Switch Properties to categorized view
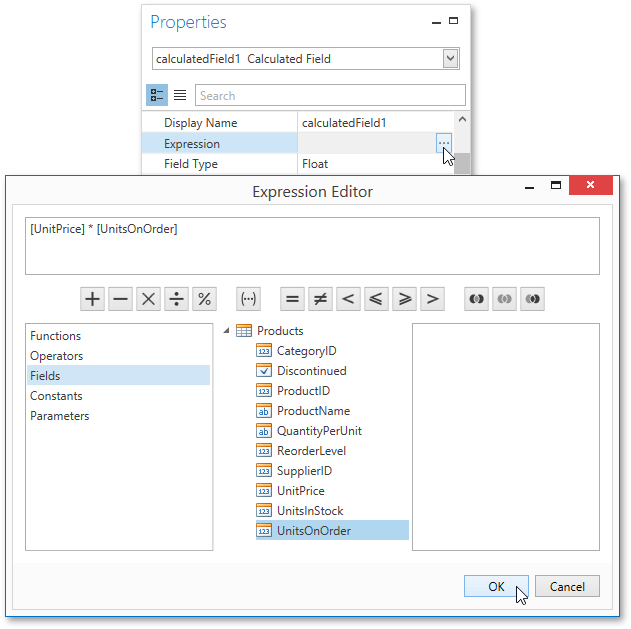Screen dimensions: 631x629 [x=157, y=95]
